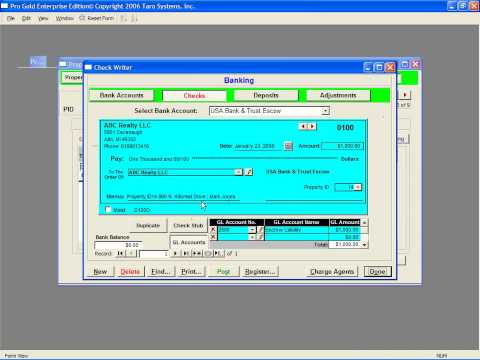Open GL Account No. dropdown in second row
This screenshot has width=480, height=360.
tap(252, 237)
